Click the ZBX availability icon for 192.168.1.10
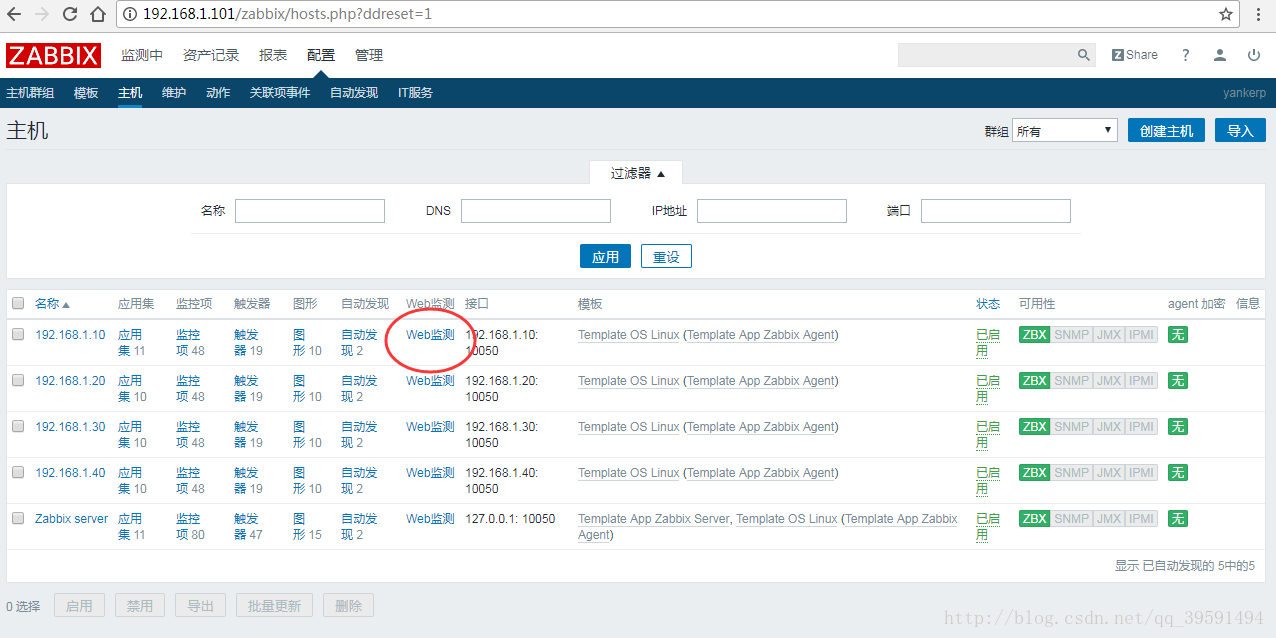The image size is (1276, 638). click(x=1034, y=334)
